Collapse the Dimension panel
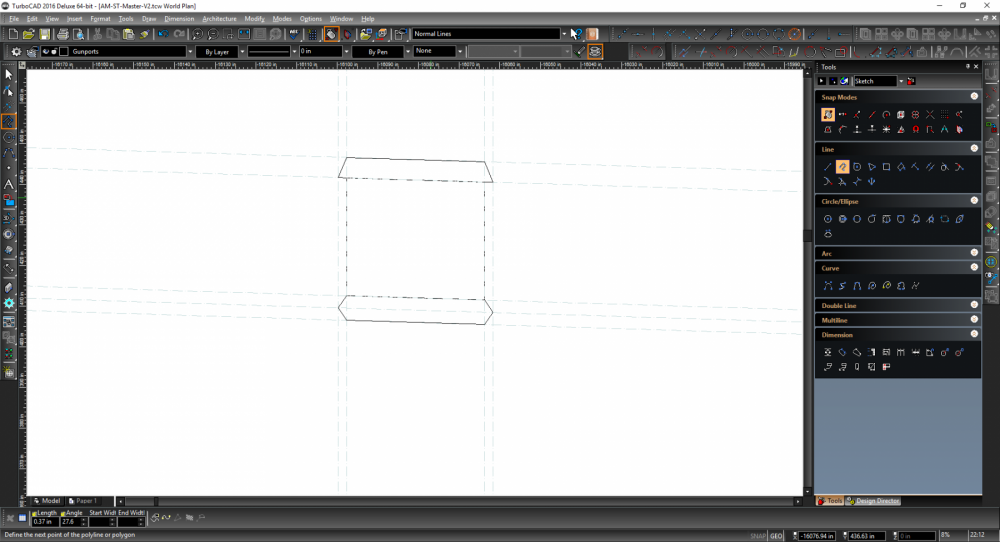This screenshot has width=1000, height=542. click(x=974, y=334)
